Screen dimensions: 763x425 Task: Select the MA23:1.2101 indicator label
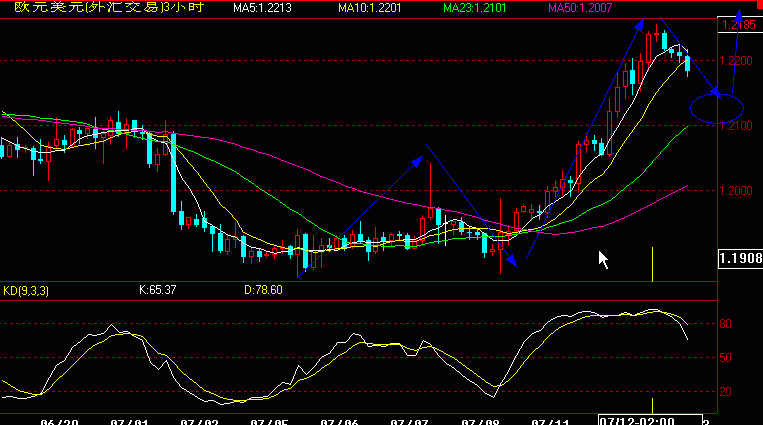point(475,8)
